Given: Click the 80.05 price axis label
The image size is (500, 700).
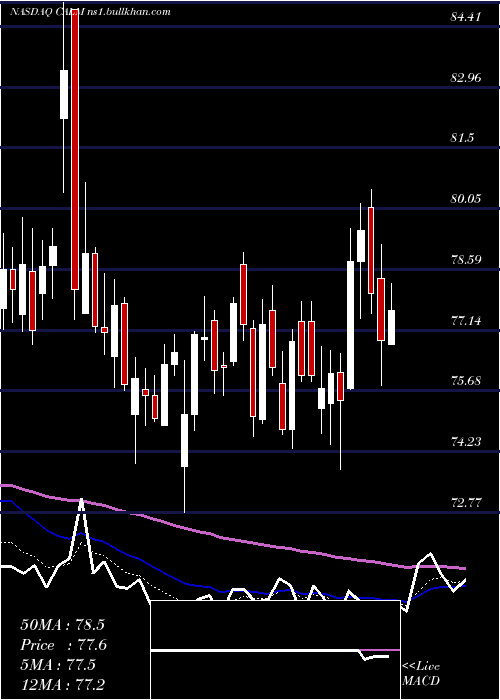Looking at the screenshot, I should coord(466,199).
